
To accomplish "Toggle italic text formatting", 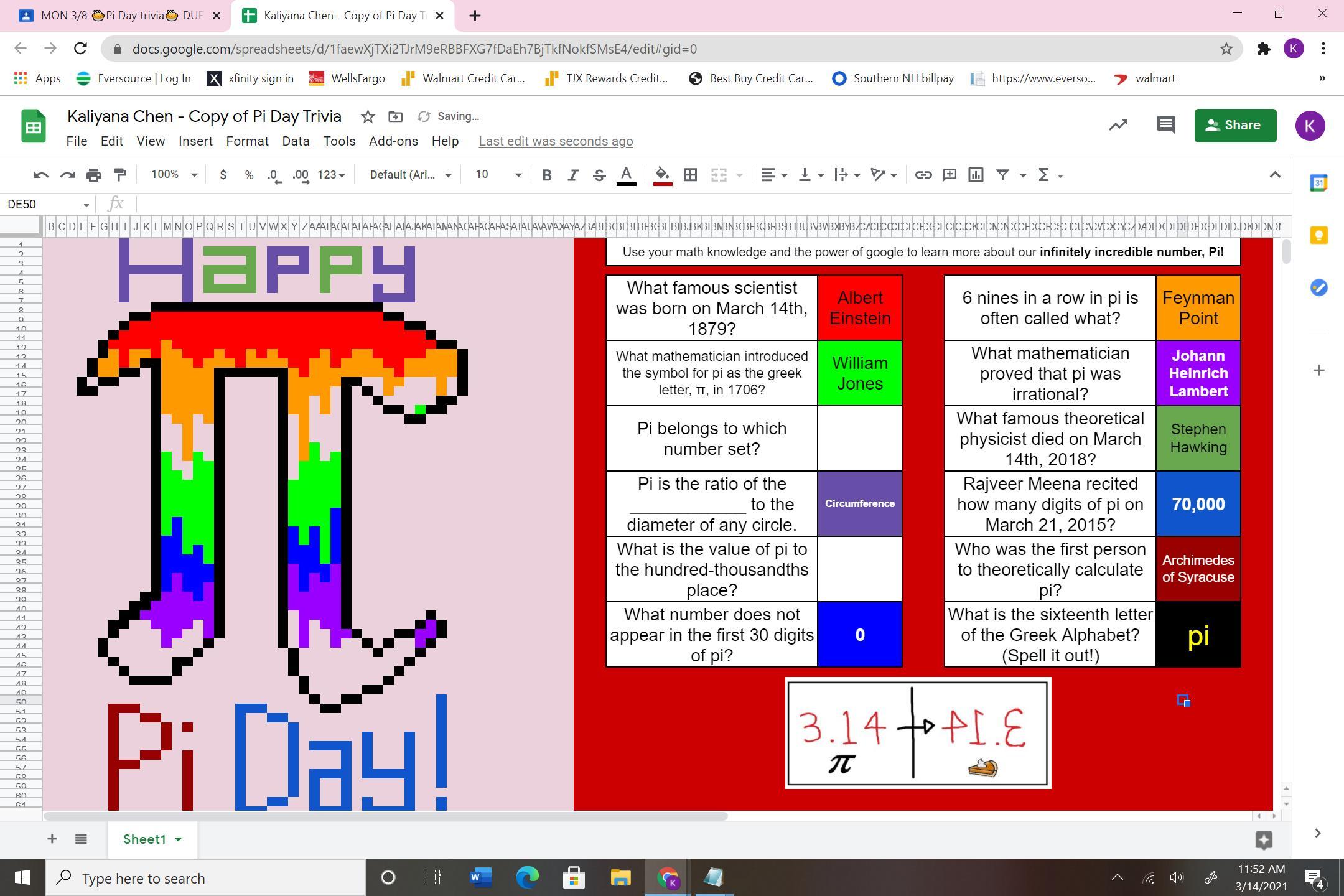I will tap(572, 175).
